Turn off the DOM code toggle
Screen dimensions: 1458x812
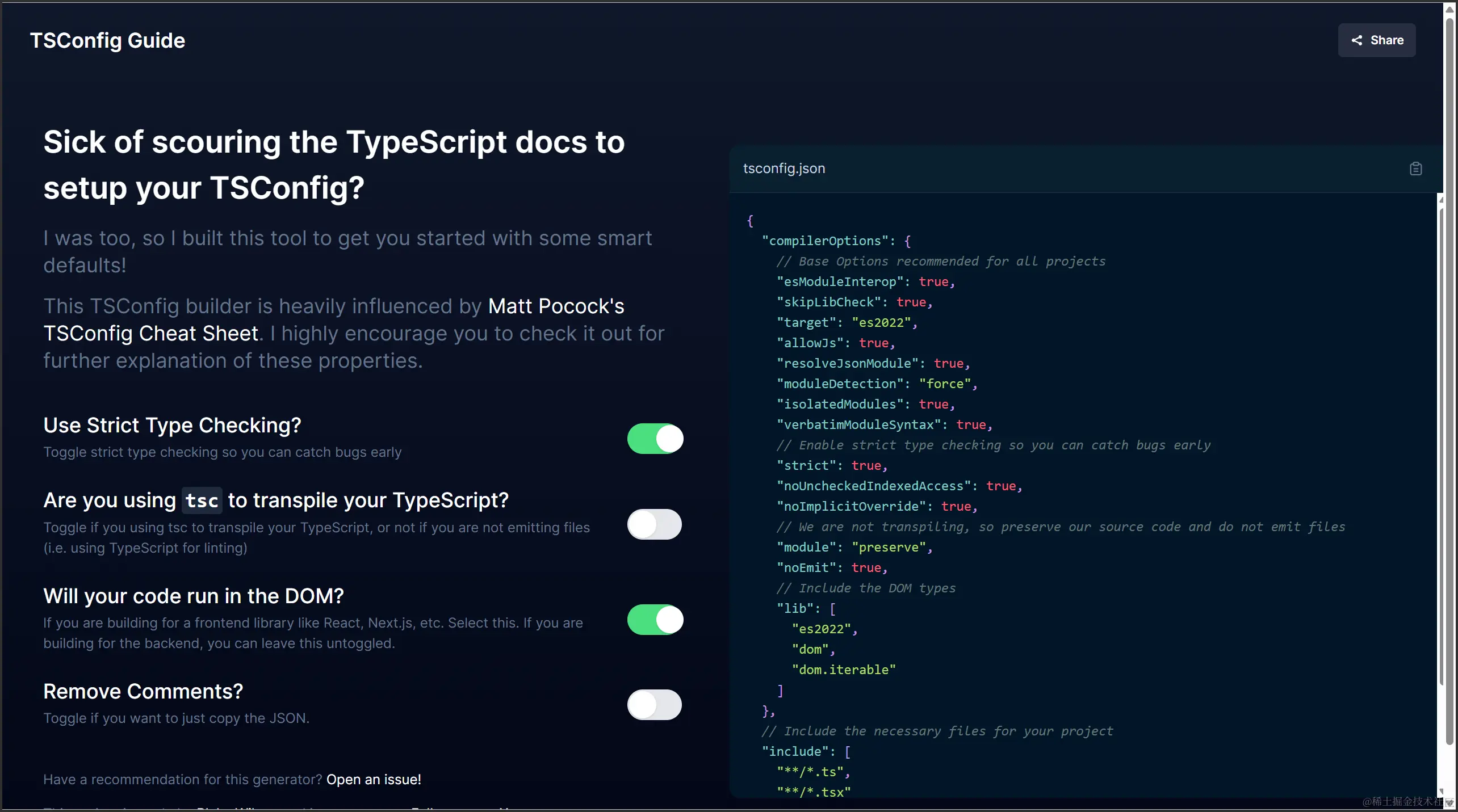[655, 620]
